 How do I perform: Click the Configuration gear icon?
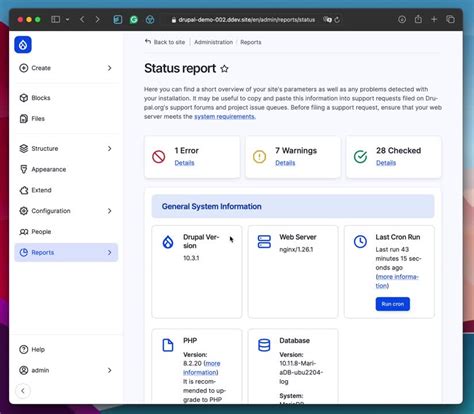(x=24, y=211)
